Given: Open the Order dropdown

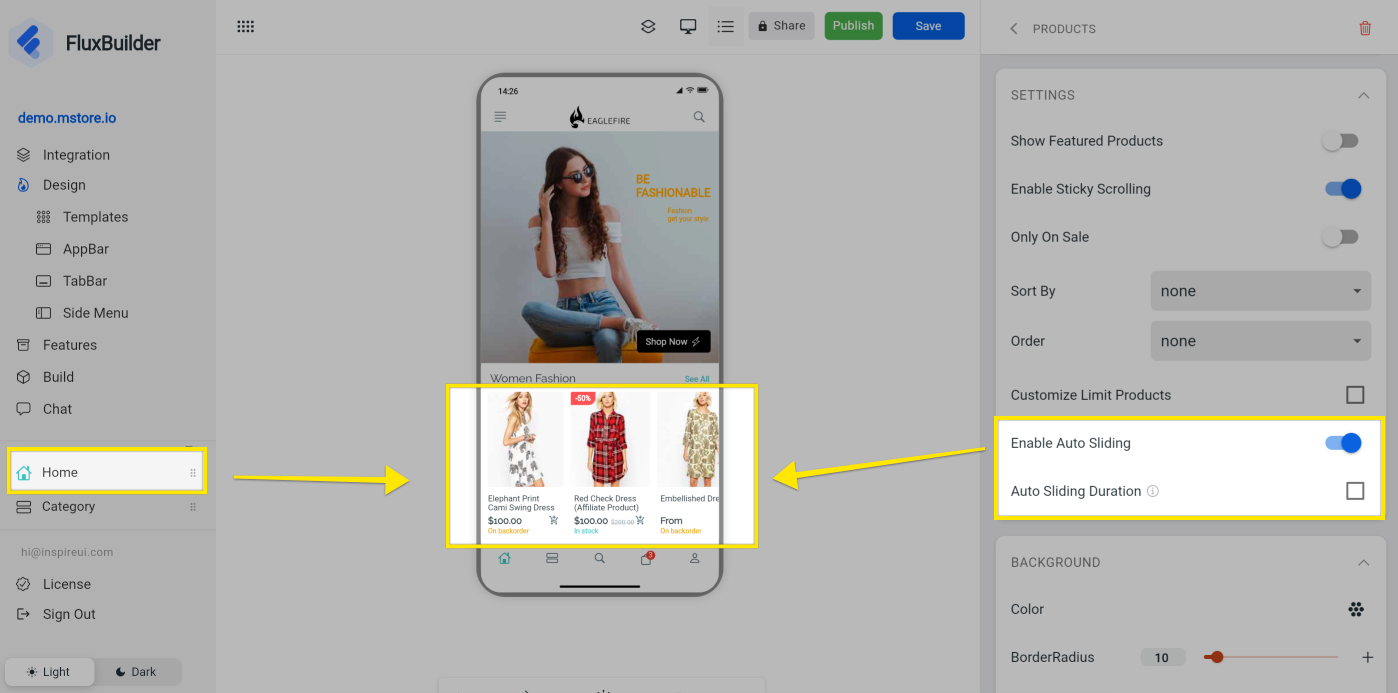Looking at the screenshot, I should [x=1258, y=341].
